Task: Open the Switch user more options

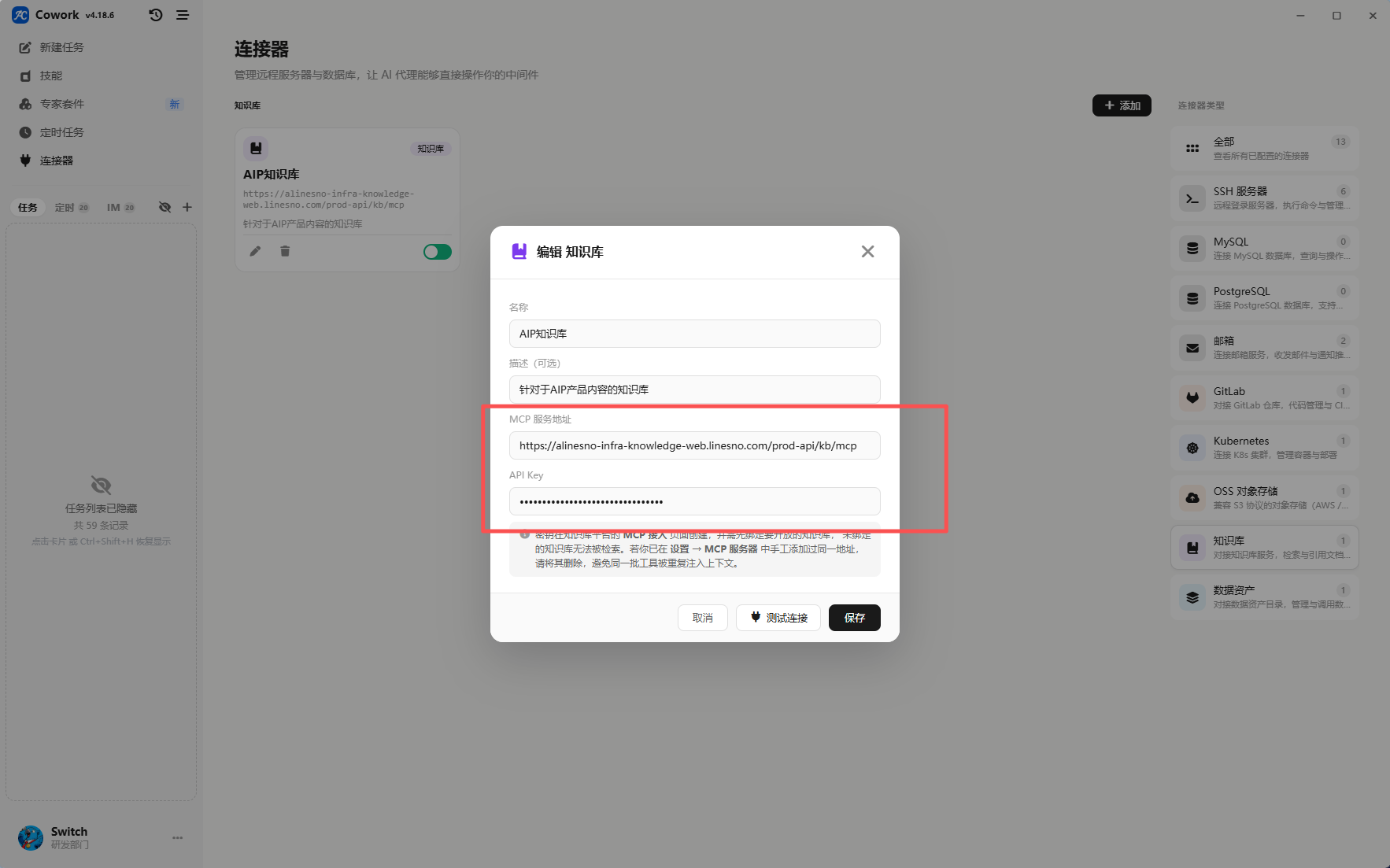Action: [x=178, y=838]
